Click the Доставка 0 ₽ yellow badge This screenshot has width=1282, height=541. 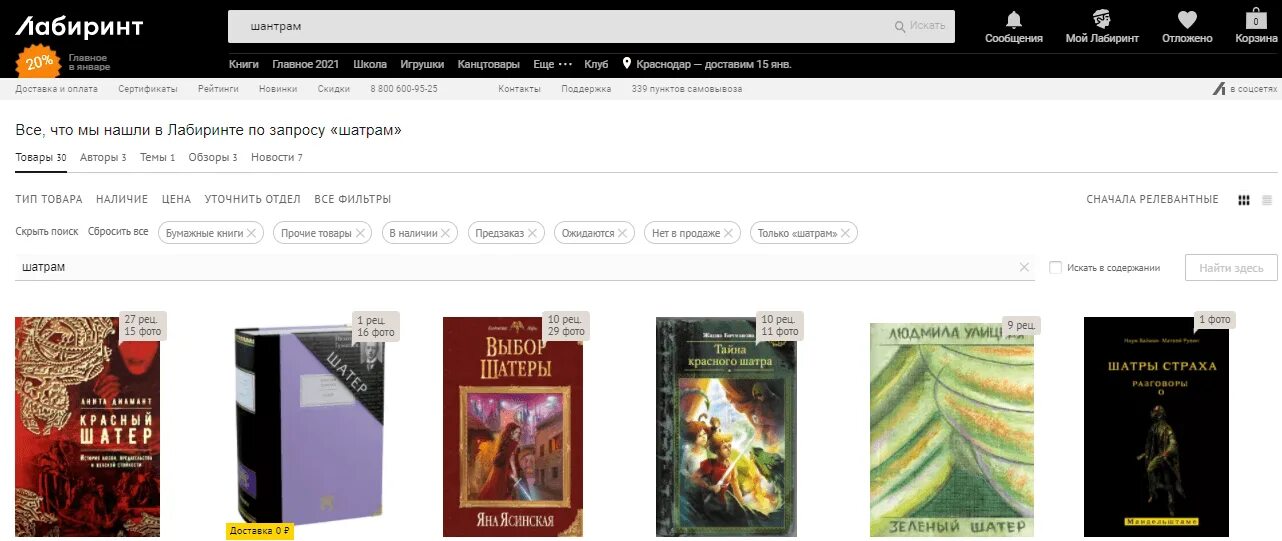tap(260, 531)
